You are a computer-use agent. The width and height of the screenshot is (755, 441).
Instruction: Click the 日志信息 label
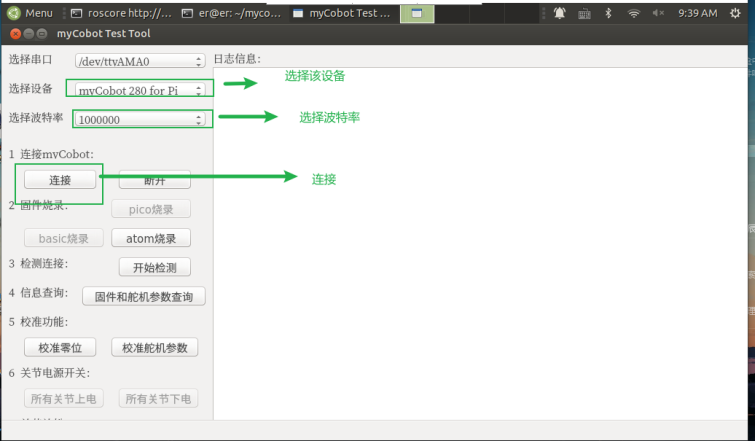click(237, 59)
